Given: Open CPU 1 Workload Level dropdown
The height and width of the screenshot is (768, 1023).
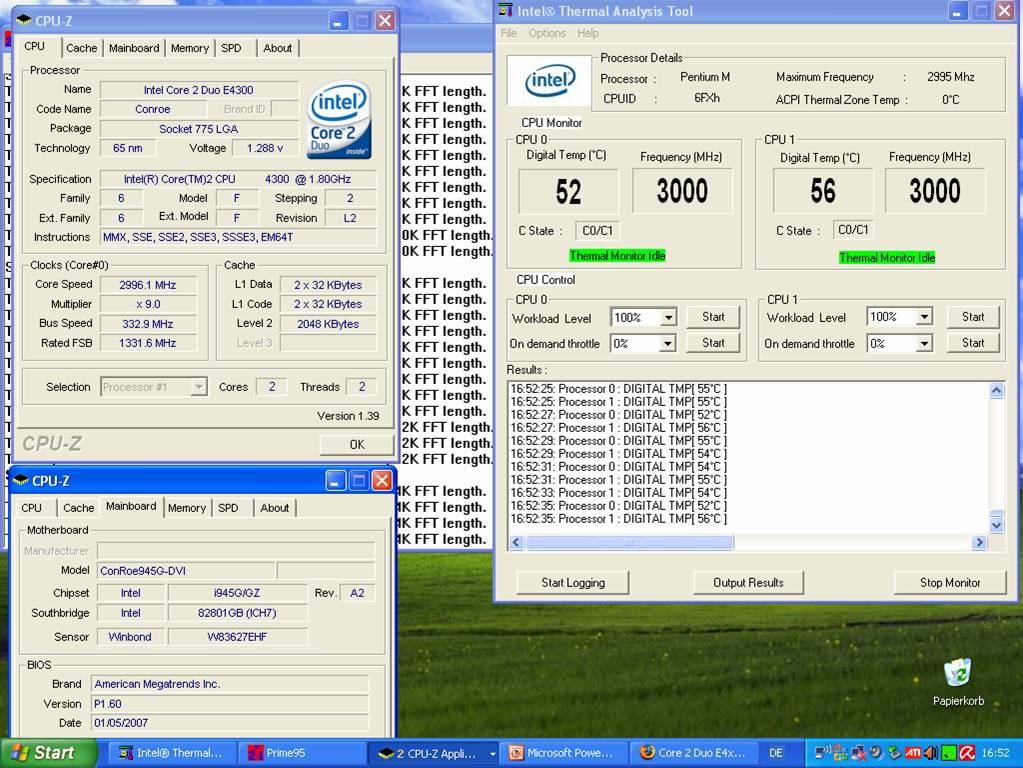Looking at the screenshot, I should click(924, 317).
